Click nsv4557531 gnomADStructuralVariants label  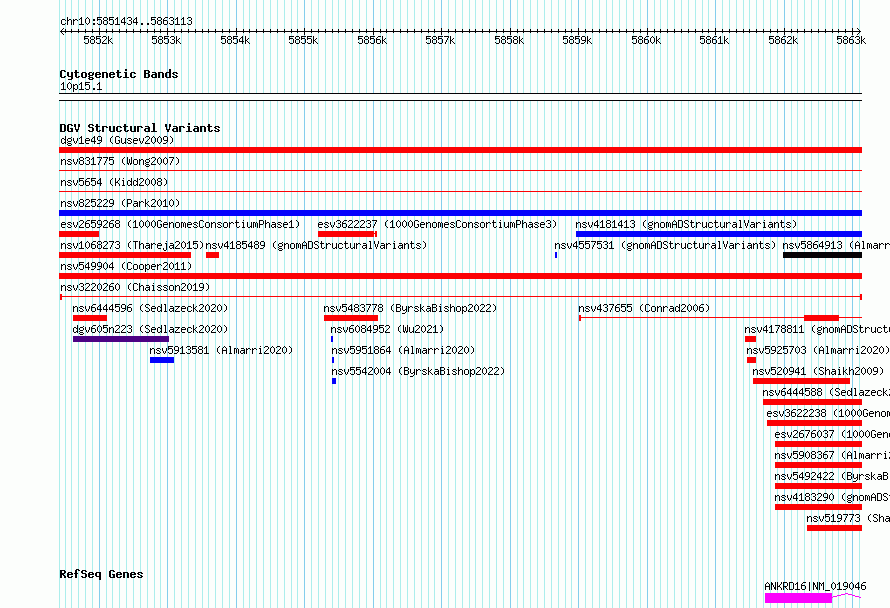[665, 245]
